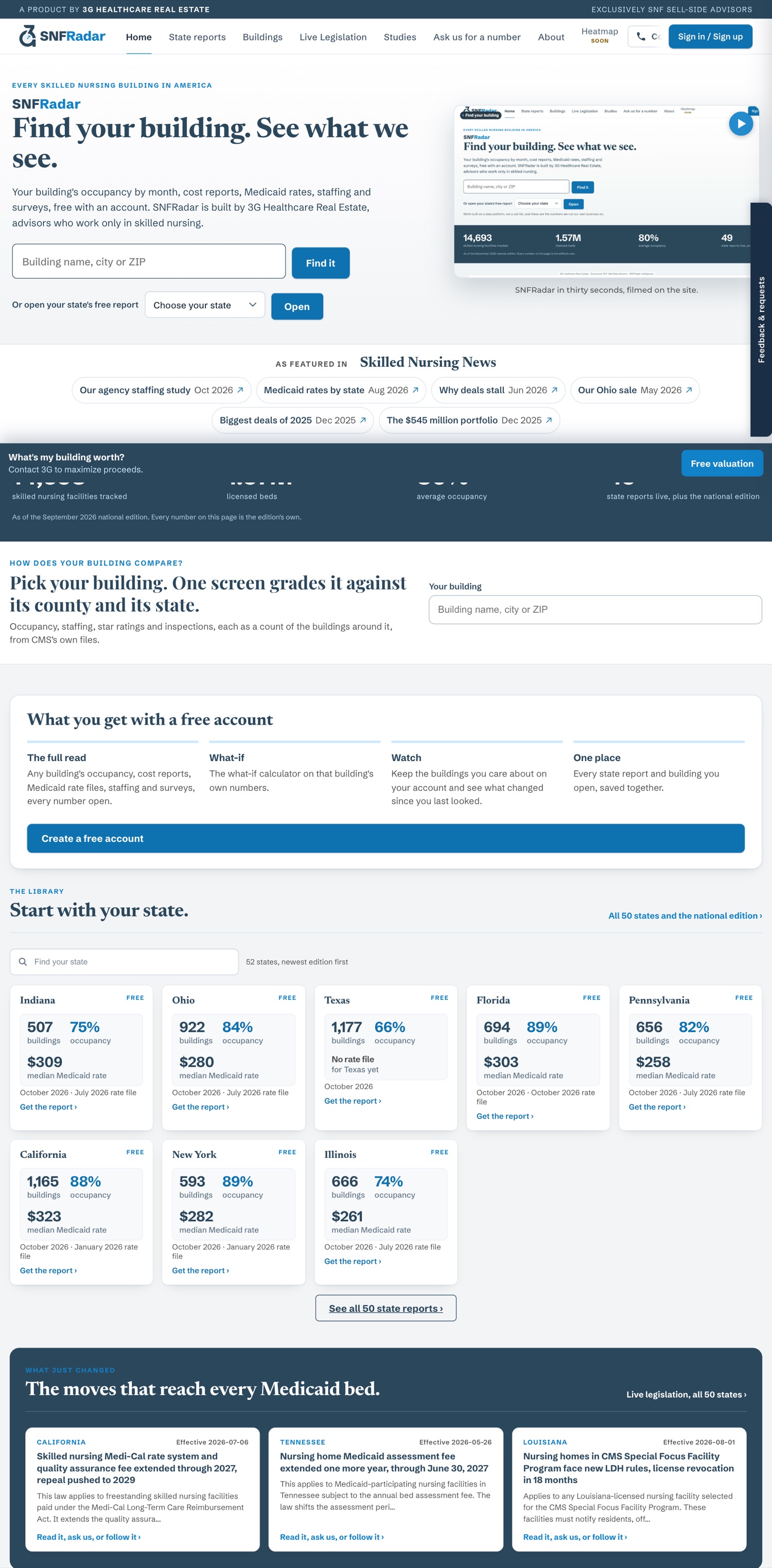Open the Feedback & requests side tab
The image size is (772, 1568).
[761, 320]
